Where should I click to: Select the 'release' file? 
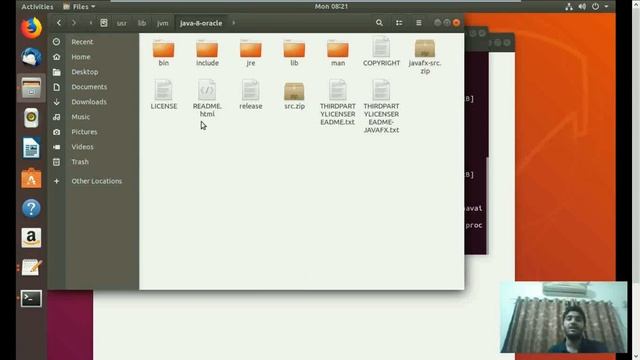point(251,95)
